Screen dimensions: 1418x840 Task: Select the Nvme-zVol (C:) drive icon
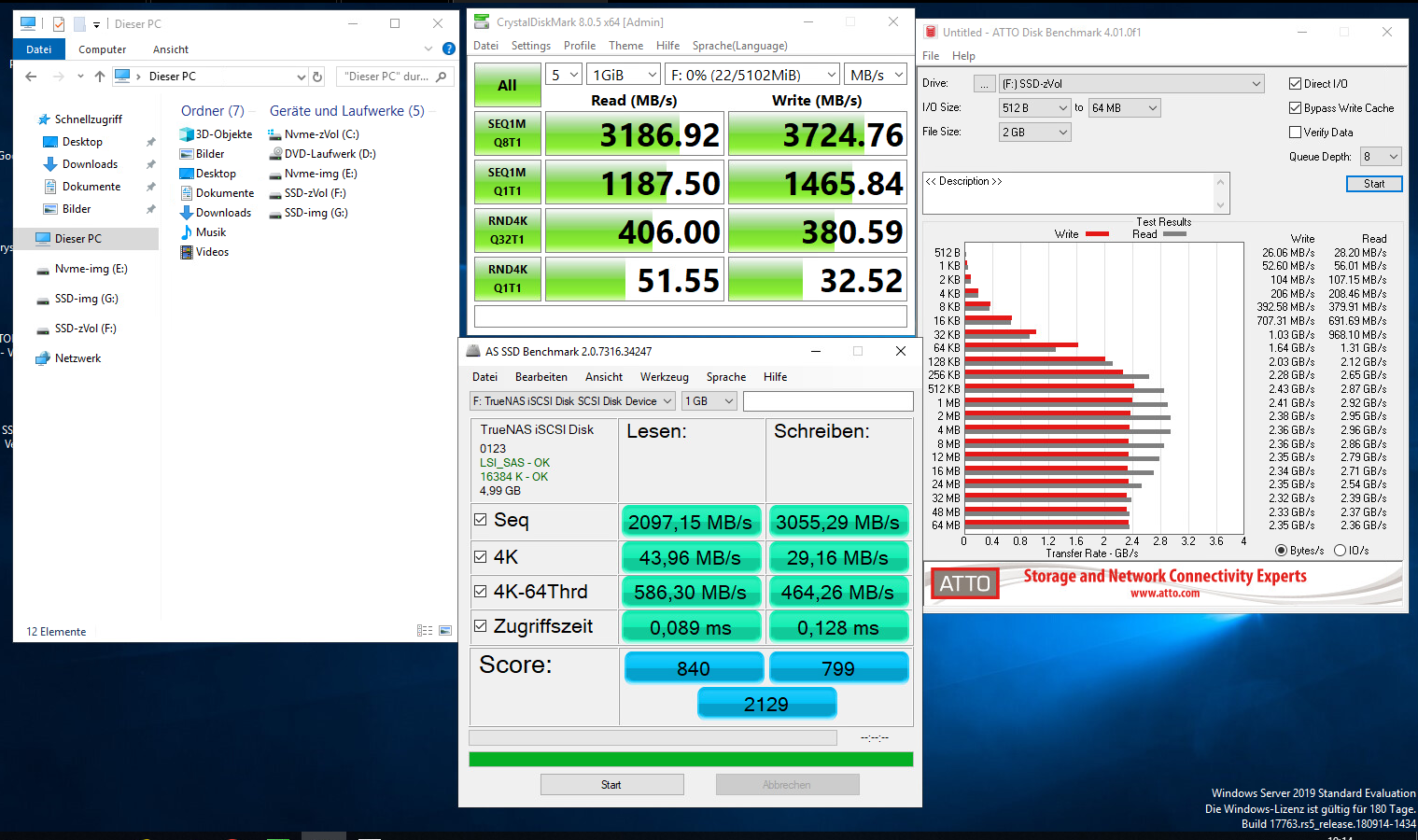coord(275,134)
